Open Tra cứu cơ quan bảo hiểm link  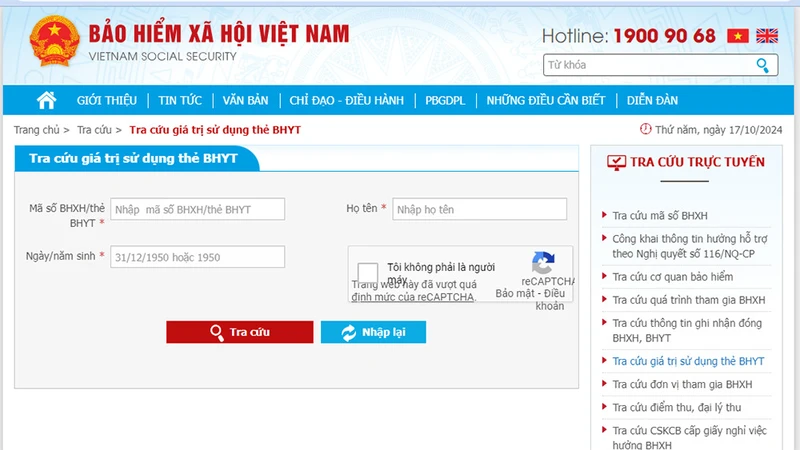click(x=672, y=277)
